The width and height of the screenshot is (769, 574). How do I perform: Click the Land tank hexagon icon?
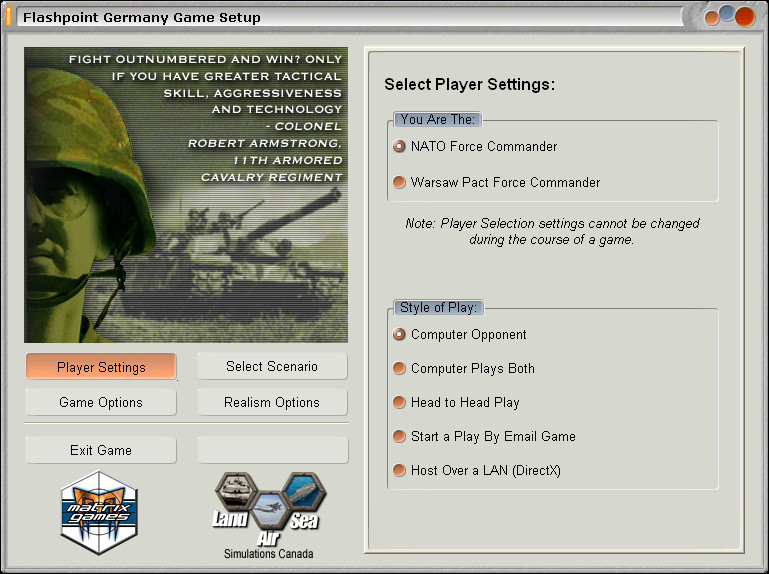pyautogui.click(x=236, y=489)
